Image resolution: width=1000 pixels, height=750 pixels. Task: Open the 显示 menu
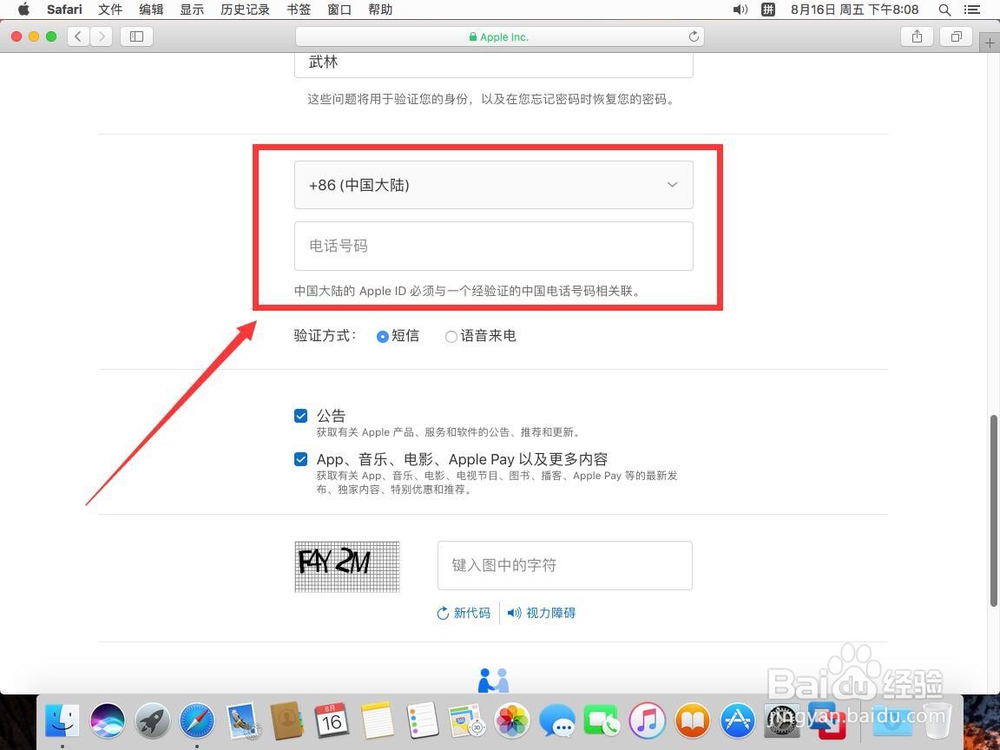[192, 9]
